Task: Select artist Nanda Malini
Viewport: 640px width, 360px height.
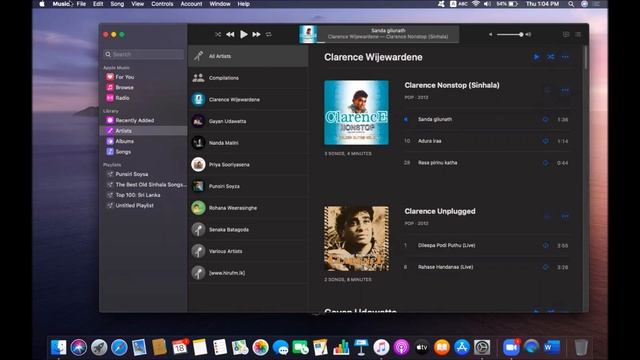Action: tap(248, 143)
